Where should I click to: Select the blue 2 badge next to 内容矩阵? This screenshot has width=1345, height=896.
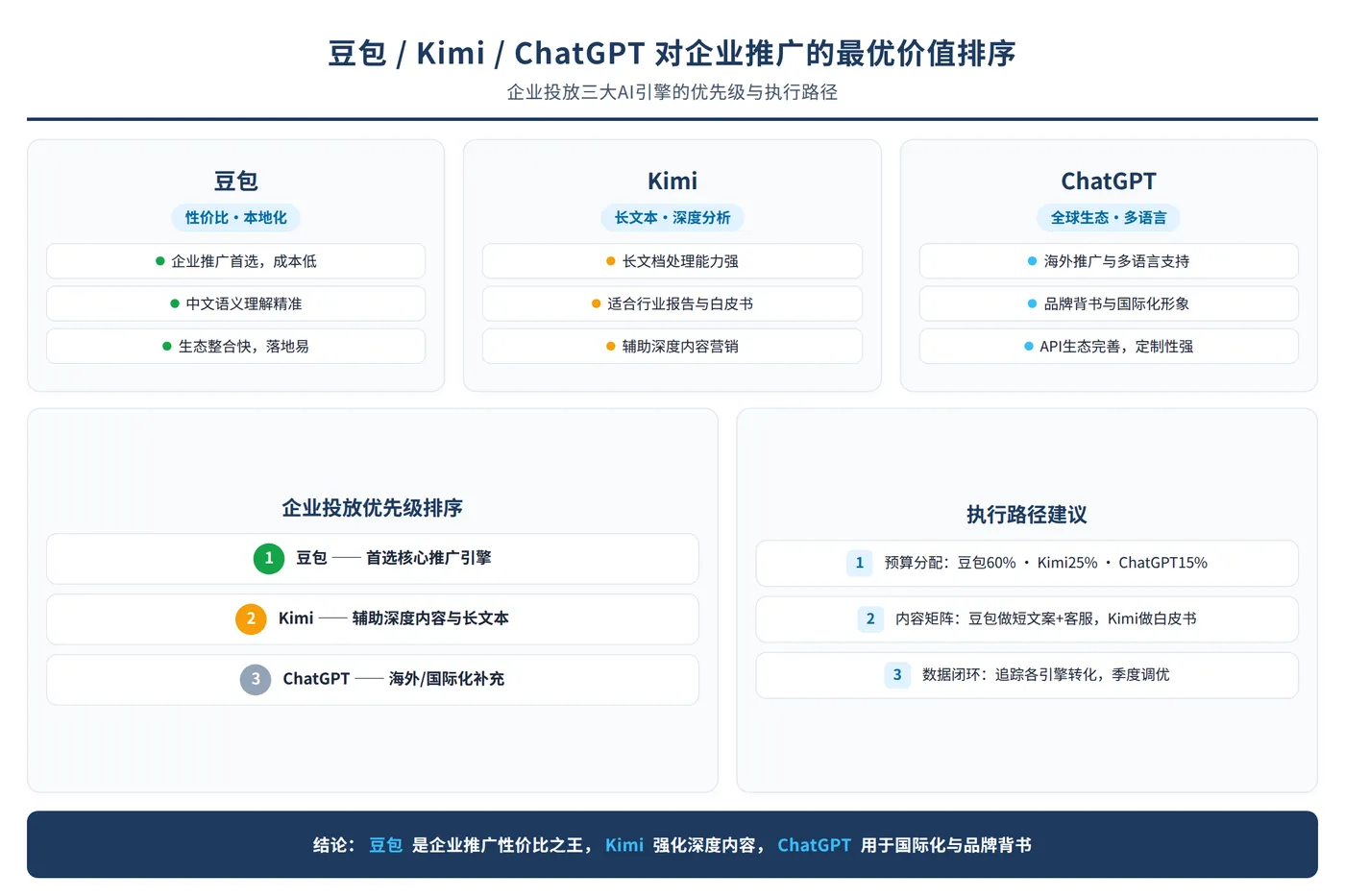point(870,618)
